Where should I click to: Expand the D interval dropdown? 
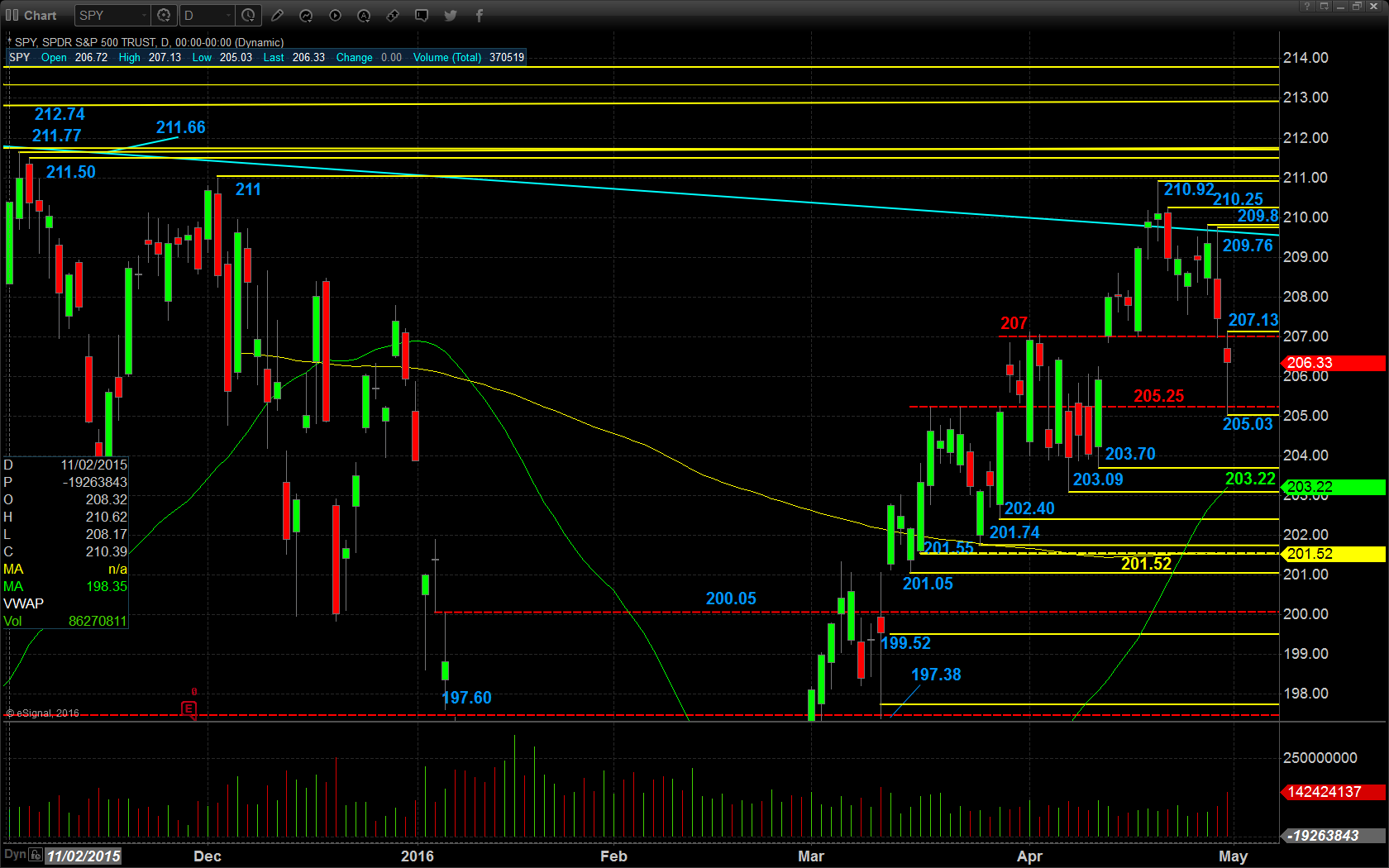(x=228, y=16)
